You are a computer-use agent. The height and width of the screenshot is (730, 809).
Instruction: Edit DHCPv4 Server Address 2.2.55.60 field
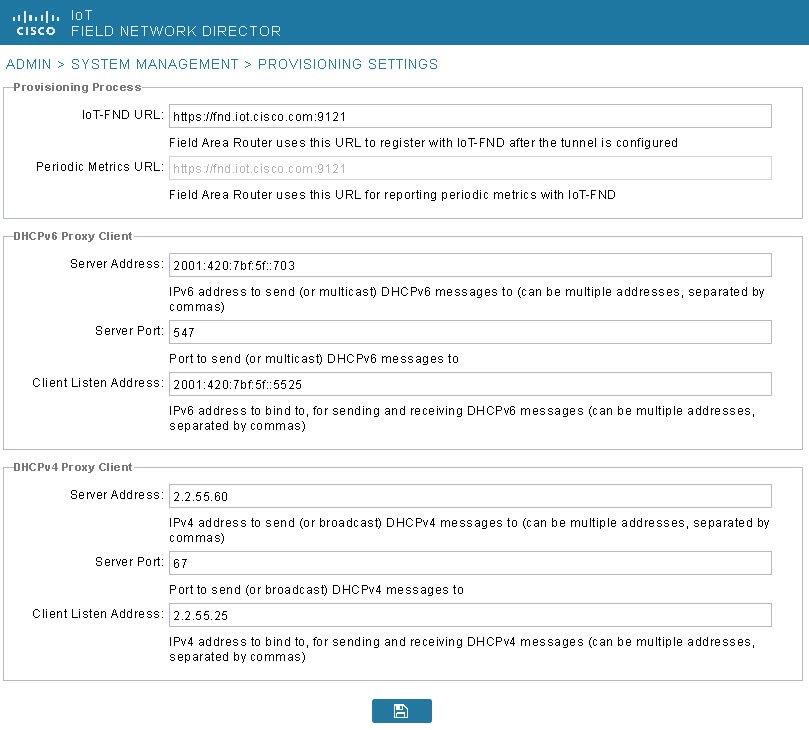470,496
